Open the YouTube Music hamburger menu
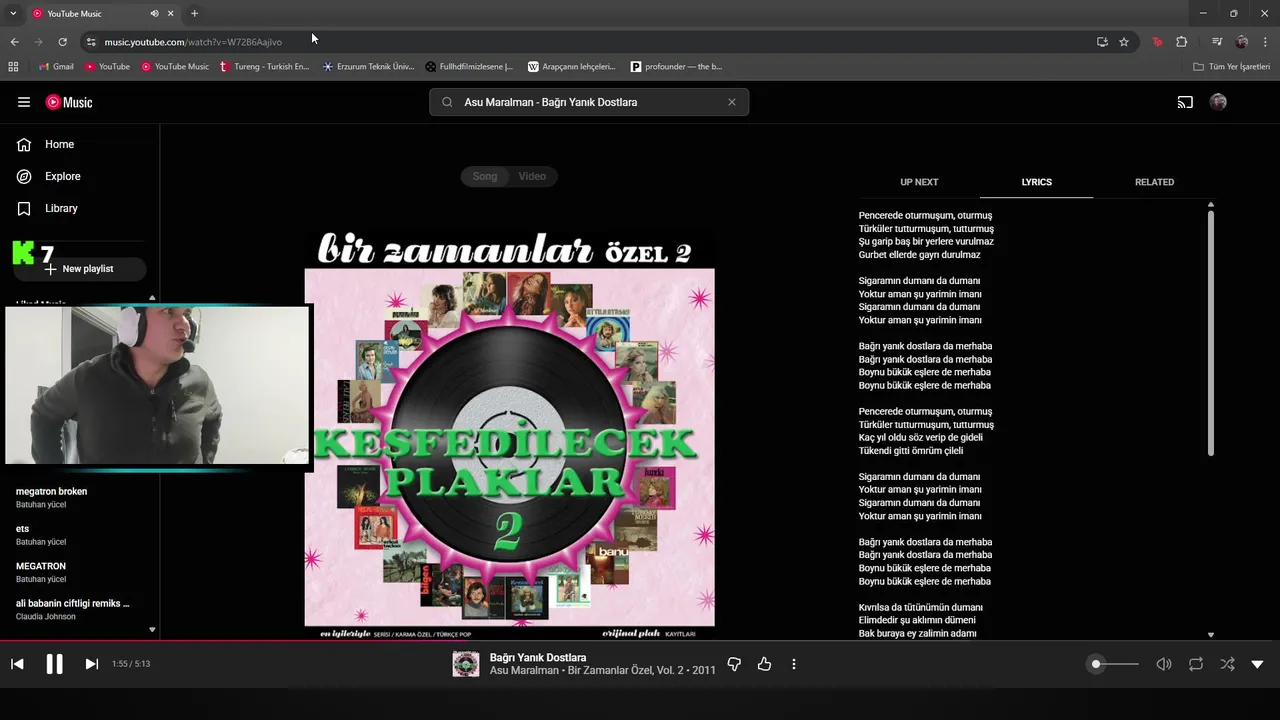 click(x=24, y=102)
